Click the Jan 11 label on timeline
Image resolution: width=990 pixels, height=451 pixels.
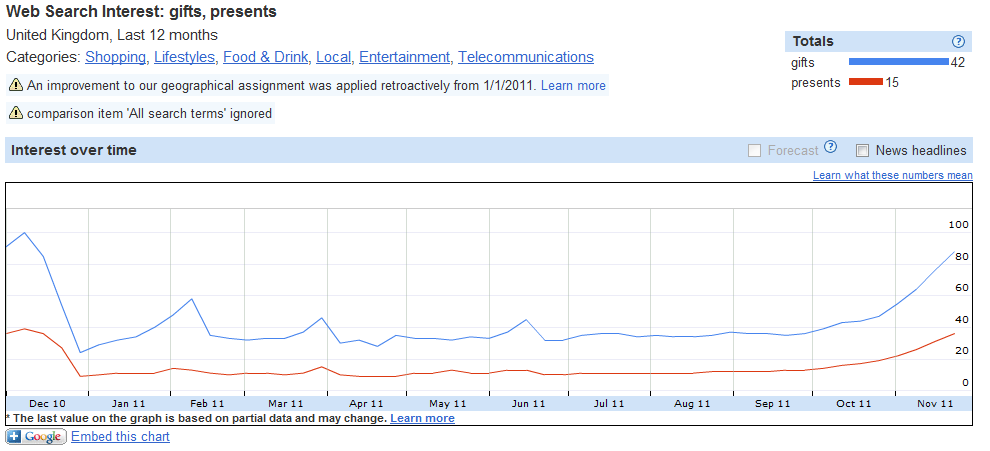pyautogui.click(x=128, y=404)
